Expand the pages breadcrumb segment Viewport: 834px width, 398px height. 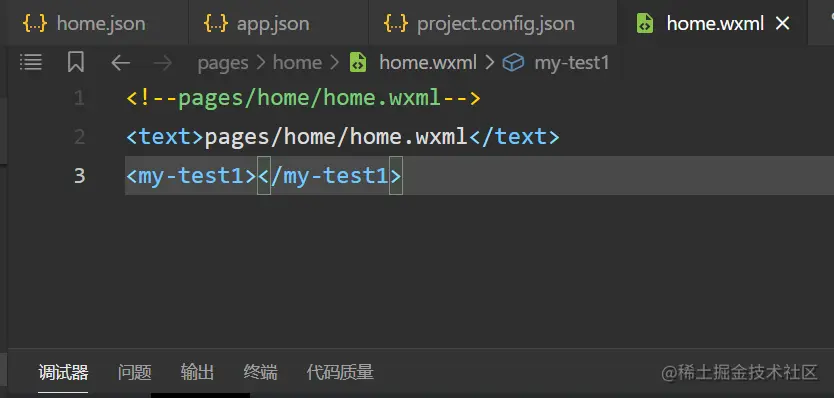[x=223, y=63]
